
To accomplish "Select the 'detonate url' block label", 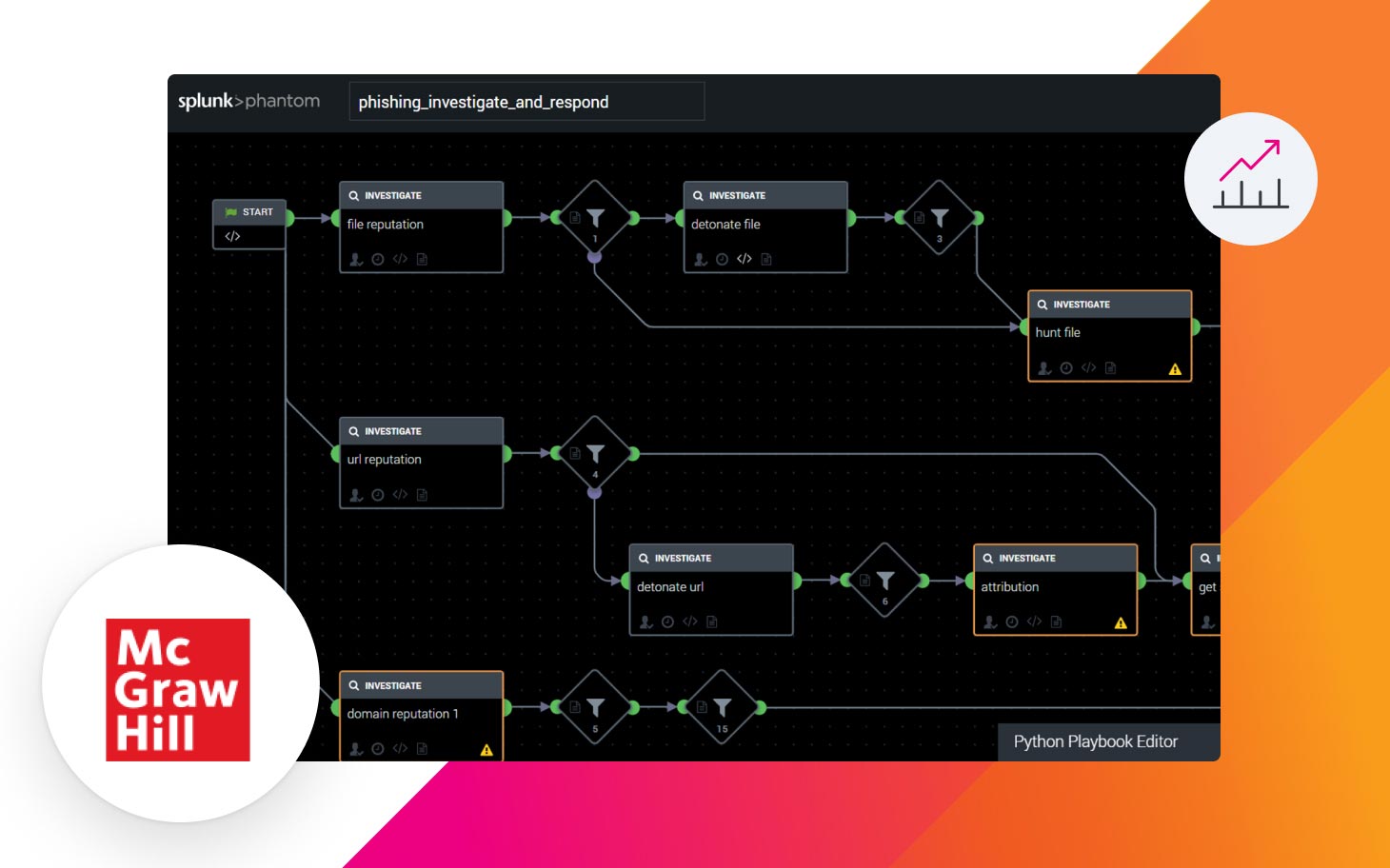I will pos(670,587).
